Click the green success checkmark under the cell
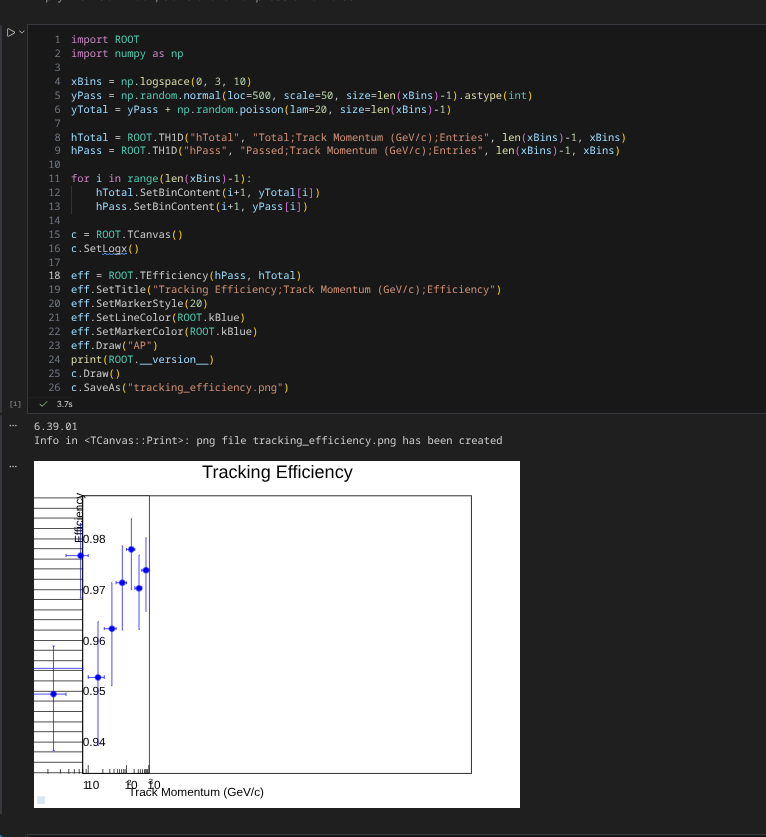This screenshot has height=837, width=766. (x=43, y=404)
